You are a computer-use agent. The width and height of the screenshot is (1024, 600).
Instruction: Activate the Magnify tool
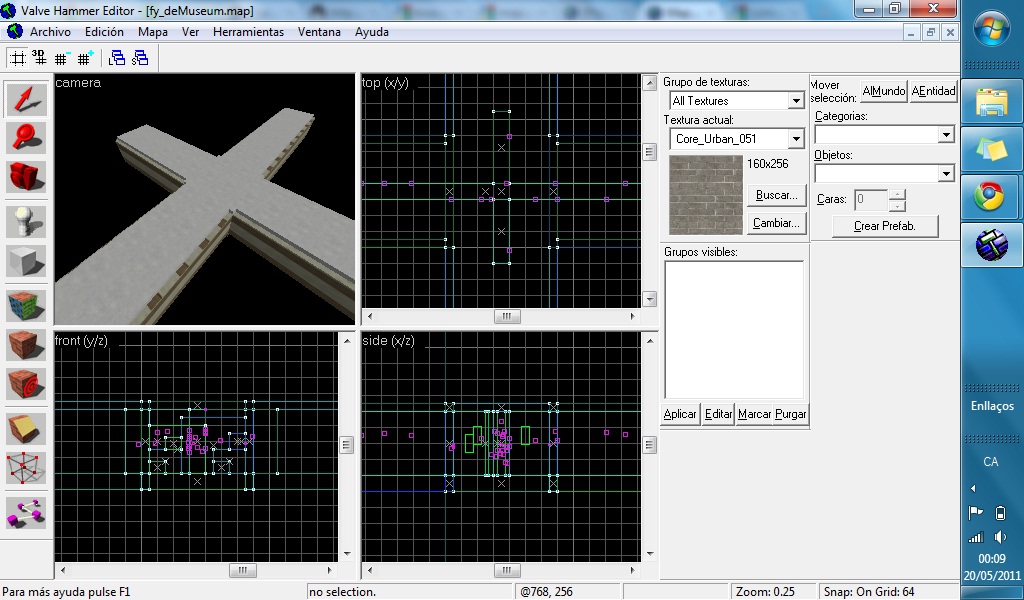(26, 138)
